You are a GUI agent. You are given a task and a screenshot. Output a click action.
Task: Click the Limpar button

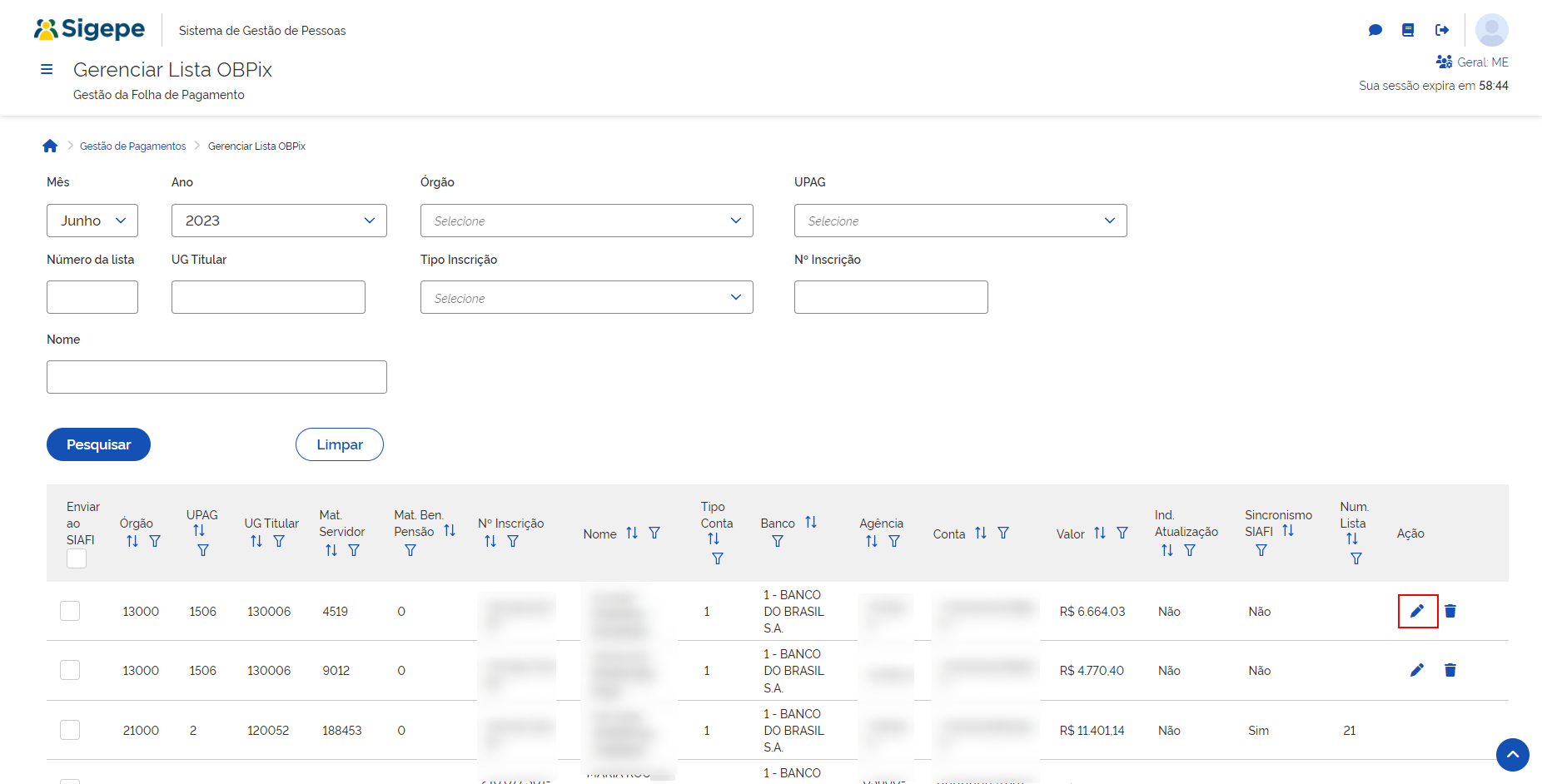point(339,444)
